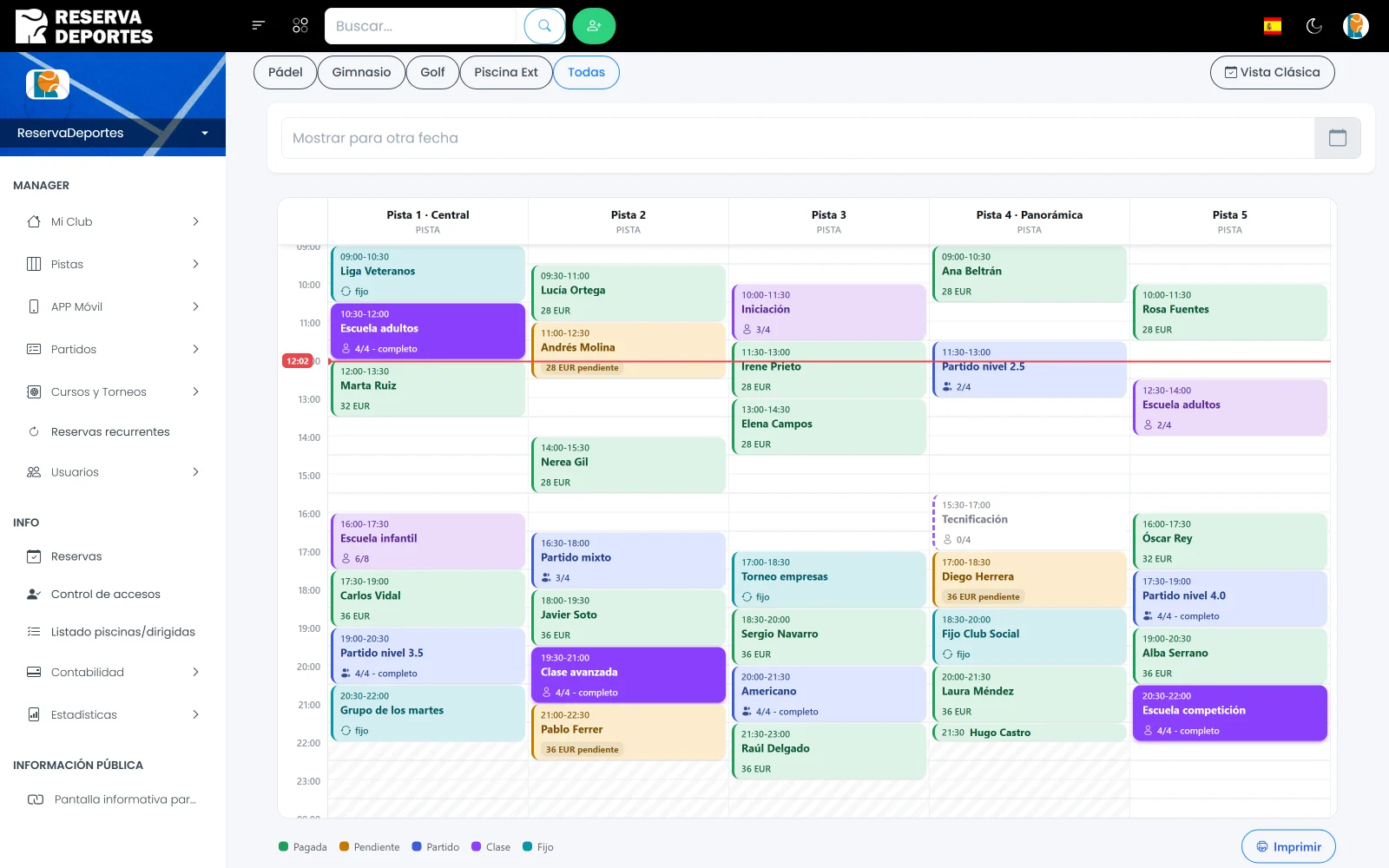This screenshot has height=868, width=1389.
Task: Open Control de accesos link
Action: tap(106, 594)
